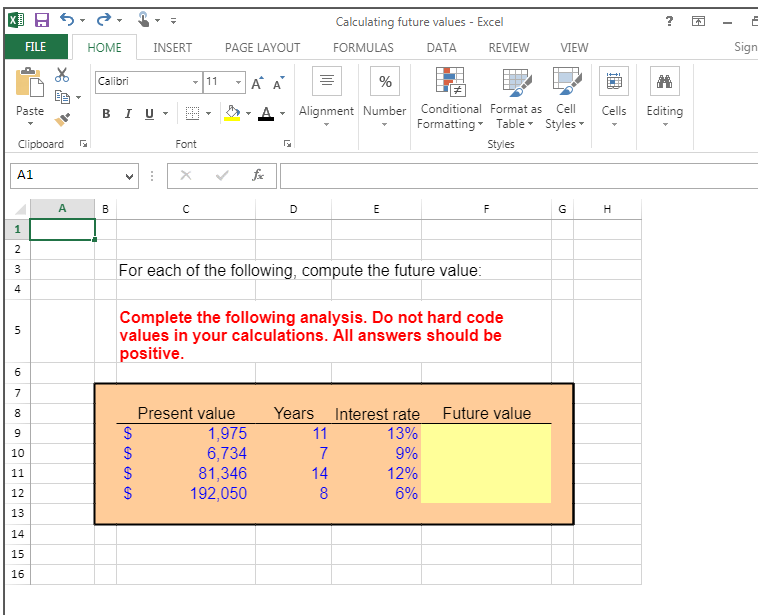Click the Borders icon
Image resolution: width=758 pixels, height=615 pixels.
pyautogui.click(x=192, y=114)
